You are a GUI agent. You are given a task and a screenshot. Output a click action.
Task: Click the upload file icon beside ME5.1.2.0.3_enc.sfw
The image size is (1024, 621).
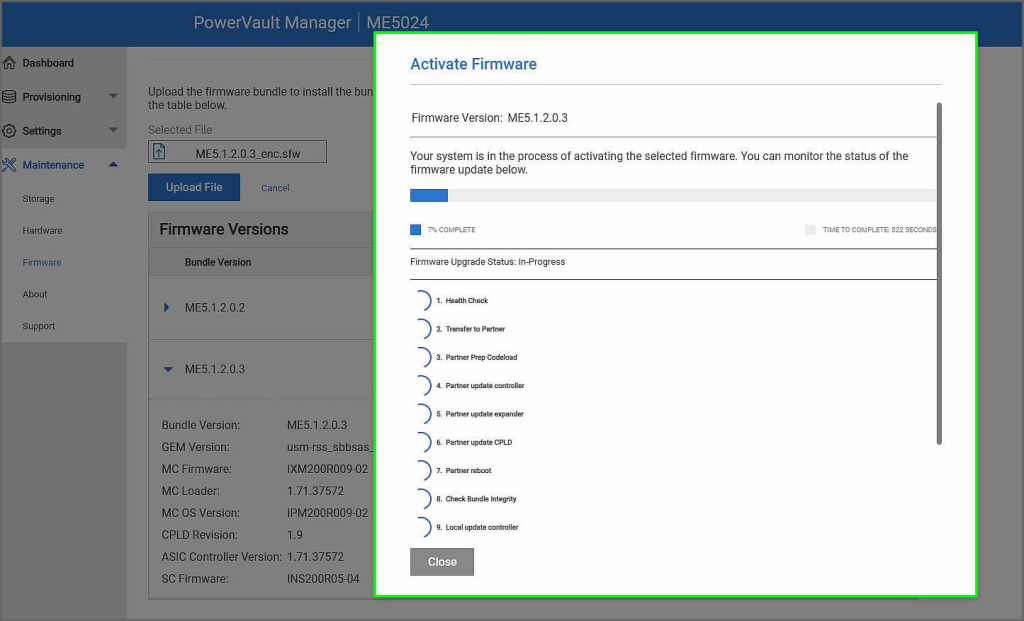coord(160,153)
